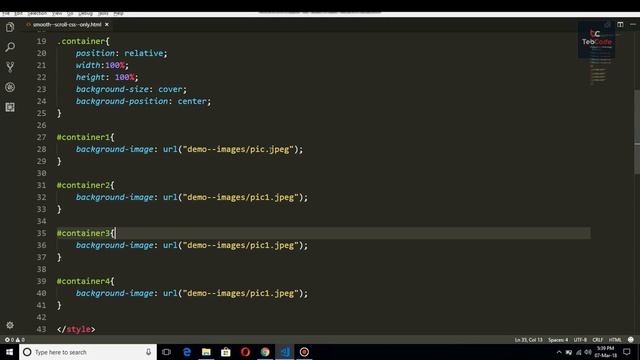640x360 pixels.
Task: Click the volume speaker icon in system tray
Action: click(588, 352)
